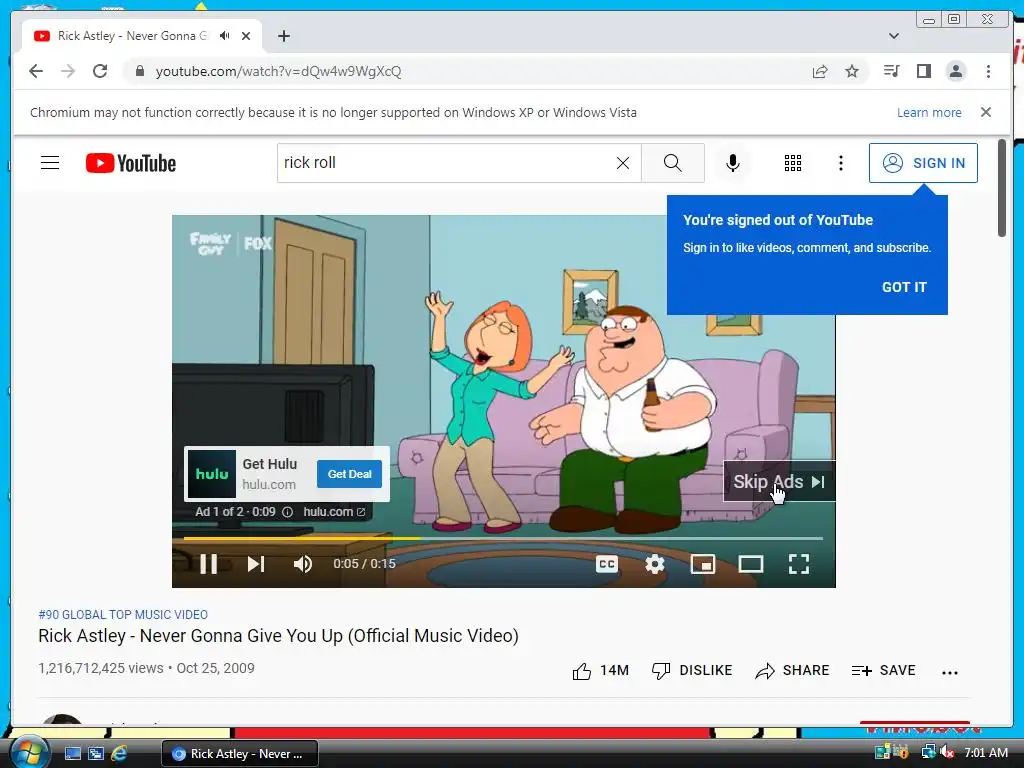Screen dimensions: 1024x768
Task: Switch to theater mode
Action: pos(750,564)
